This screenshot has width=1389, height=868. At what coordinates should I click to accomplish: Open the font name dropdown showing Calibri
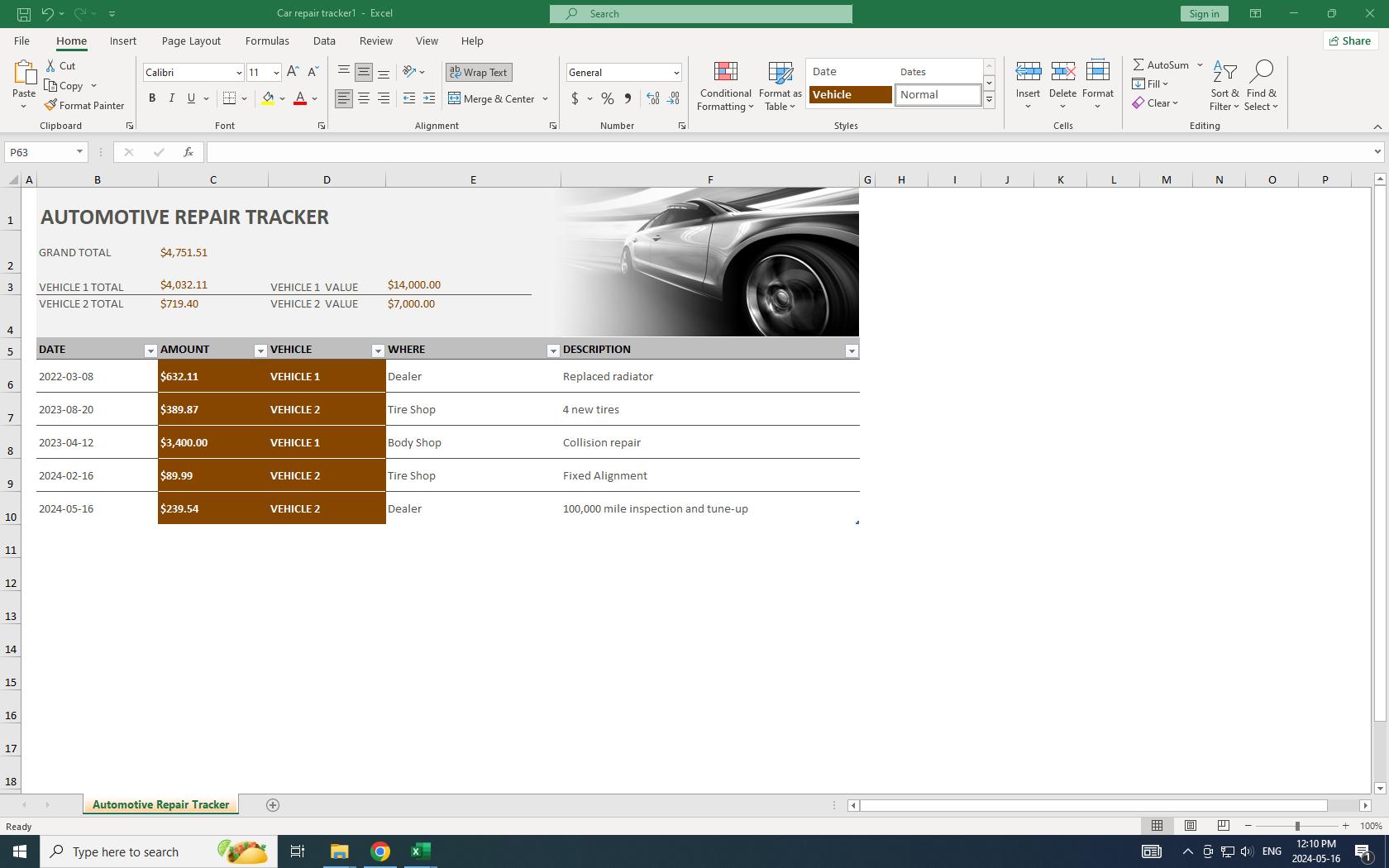(239, 73)
